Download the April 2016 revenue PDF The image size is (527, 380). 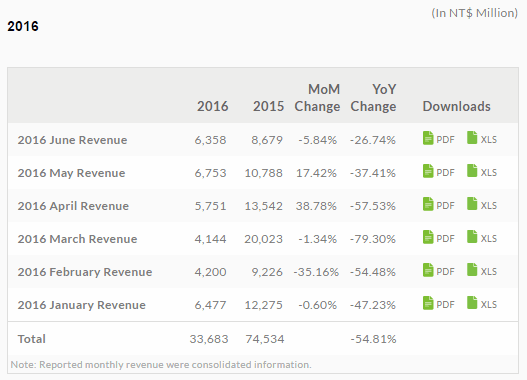point(439,204)
